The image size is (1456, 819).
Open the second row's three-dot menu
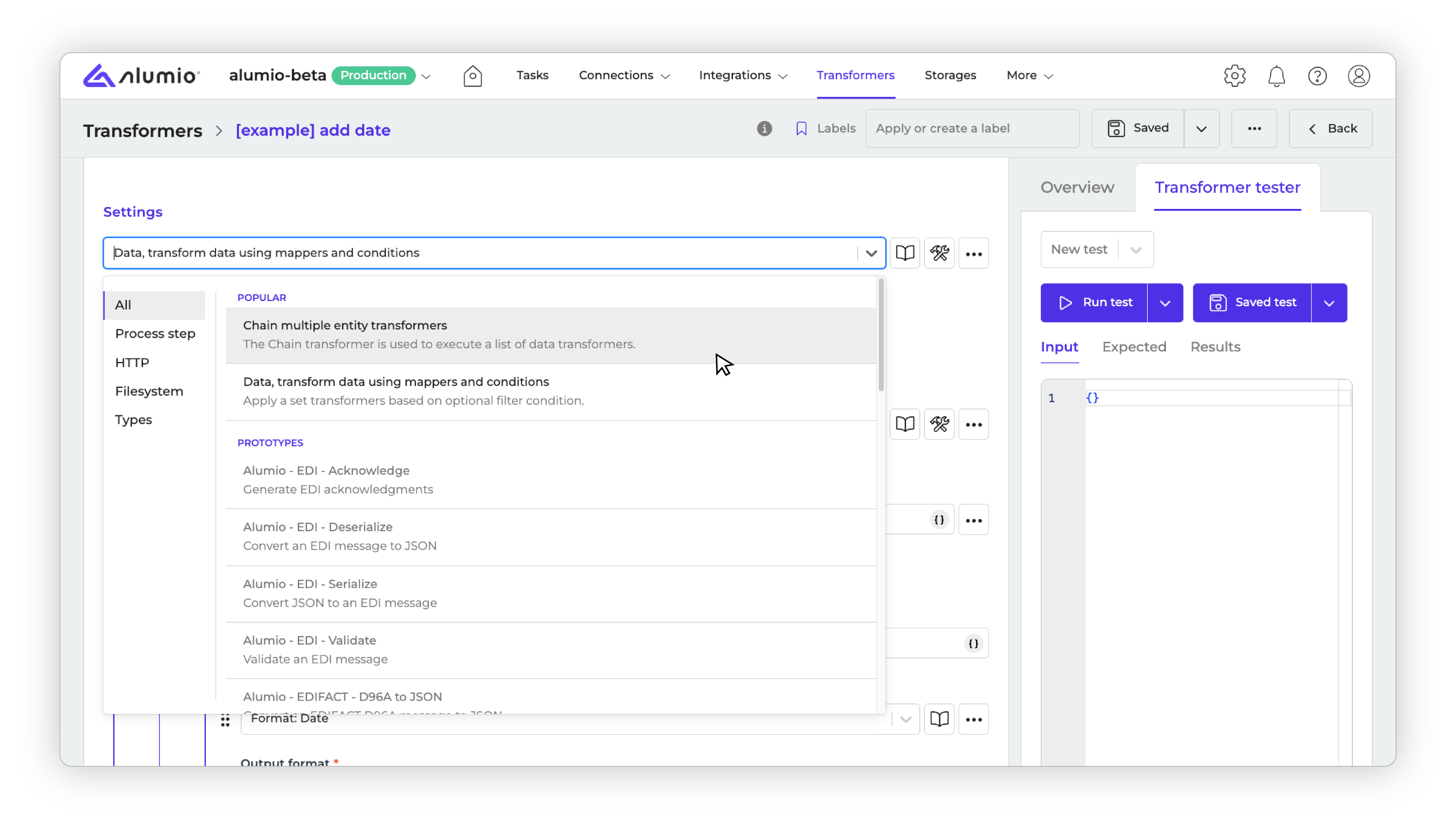[973, 424]
